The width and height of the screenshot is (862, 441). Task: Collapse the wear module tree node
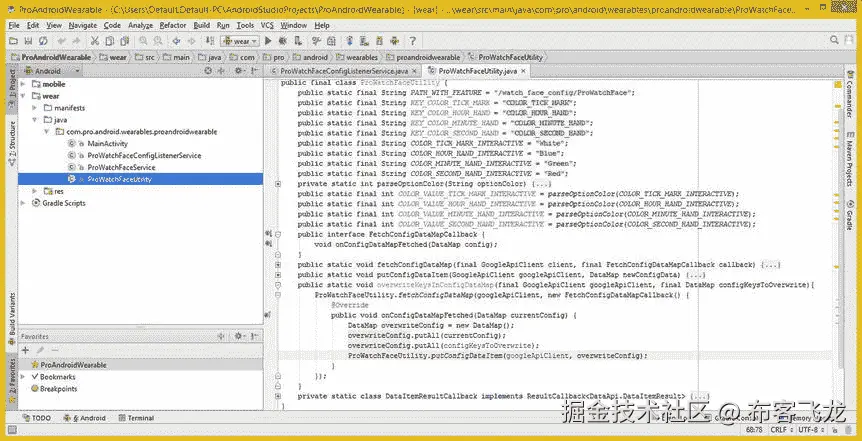coord(23,96)
